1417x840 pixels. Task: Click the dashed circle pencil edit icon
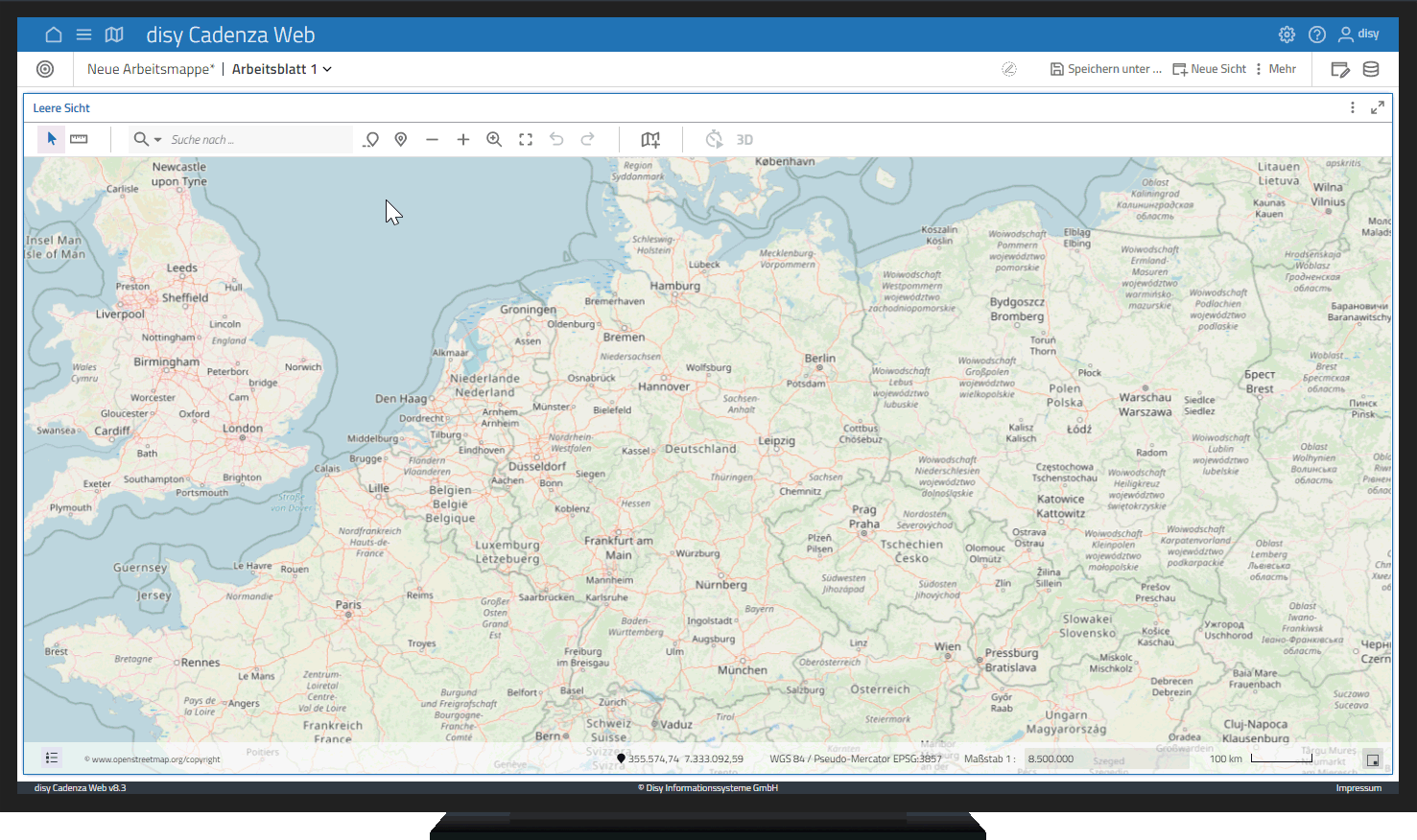coord(1009,69)
